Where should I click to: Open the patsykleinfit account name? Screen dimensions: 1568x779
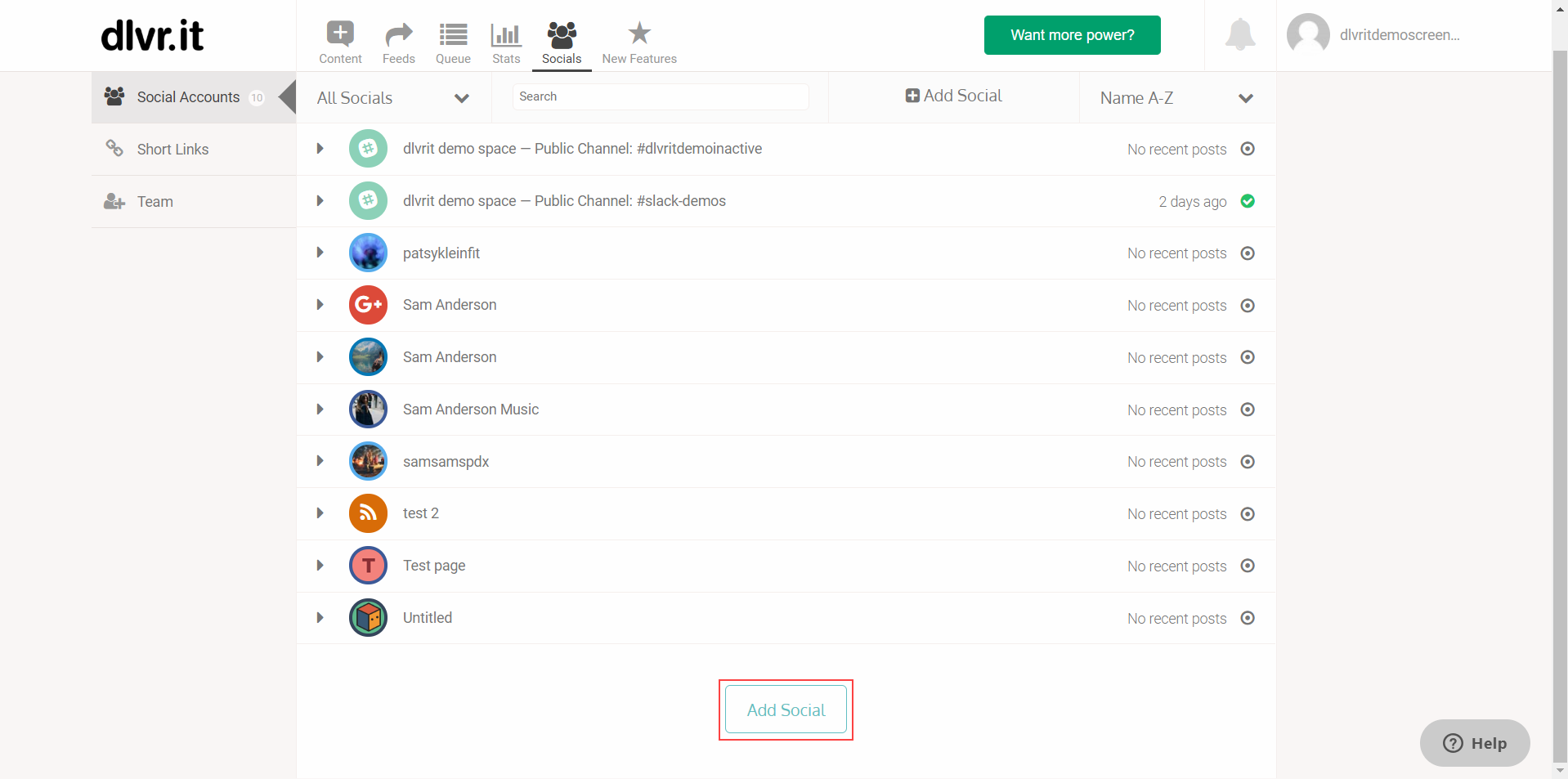[x=441, y=253]
